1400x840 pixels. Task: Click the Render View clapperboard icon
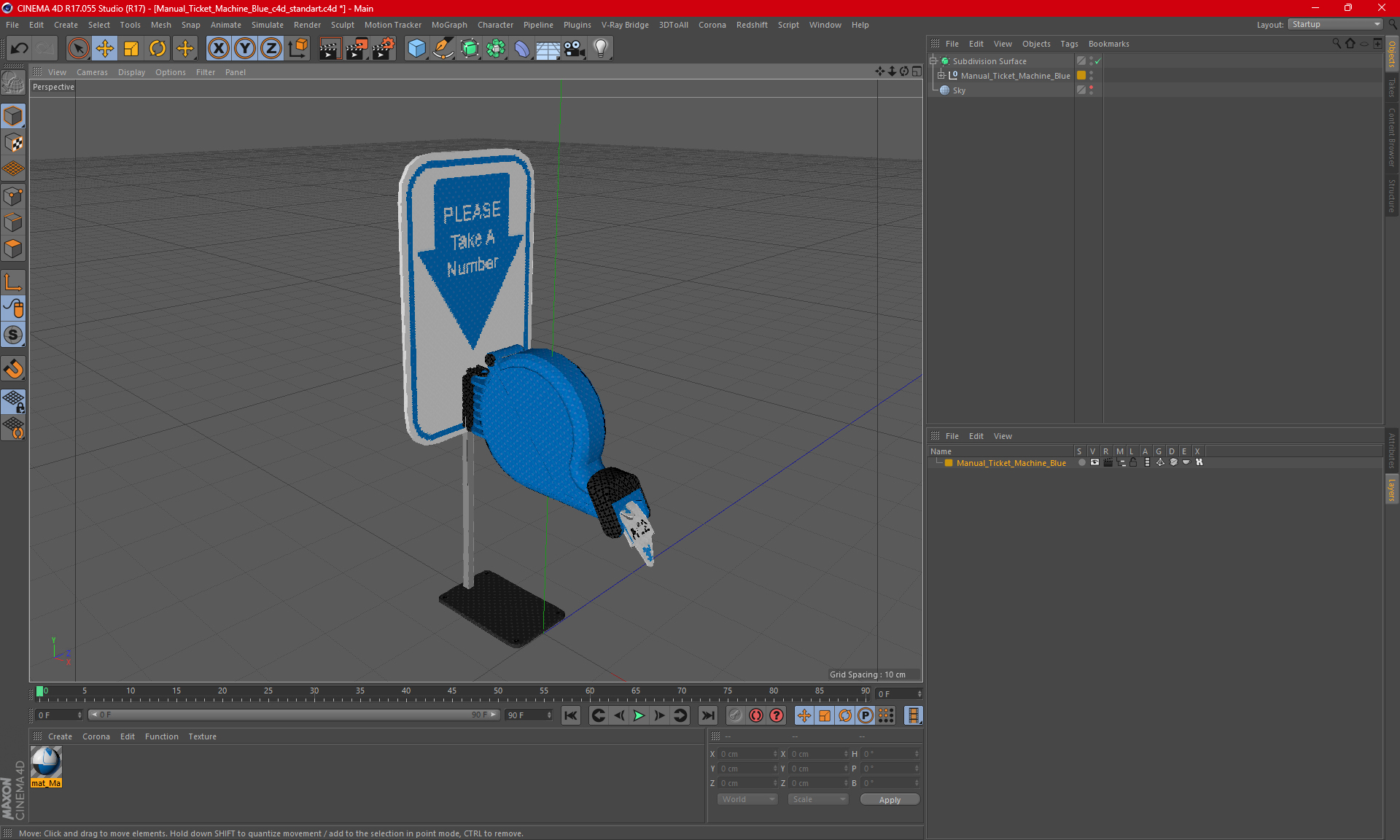coord(330,49)
